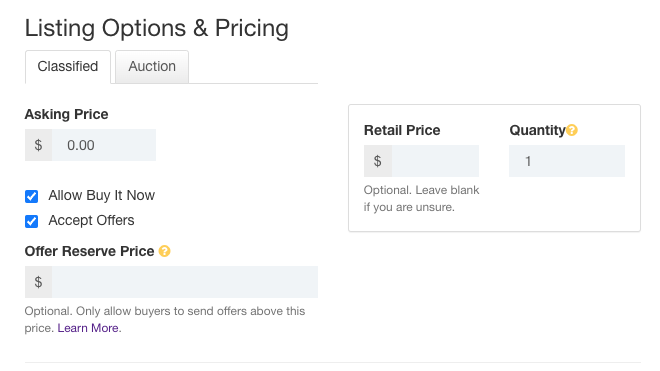Click the Quantity label text
This screenshot has width=660, height=371.
click(x=538, y=130)
